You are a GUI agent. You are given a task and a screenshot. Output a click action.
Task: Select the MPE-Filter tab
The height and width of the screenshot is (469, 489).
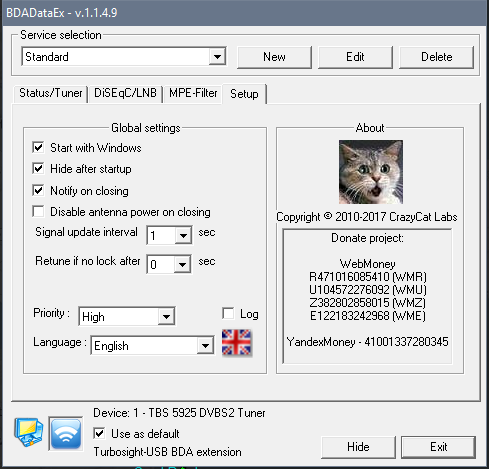tap(193, 93)
